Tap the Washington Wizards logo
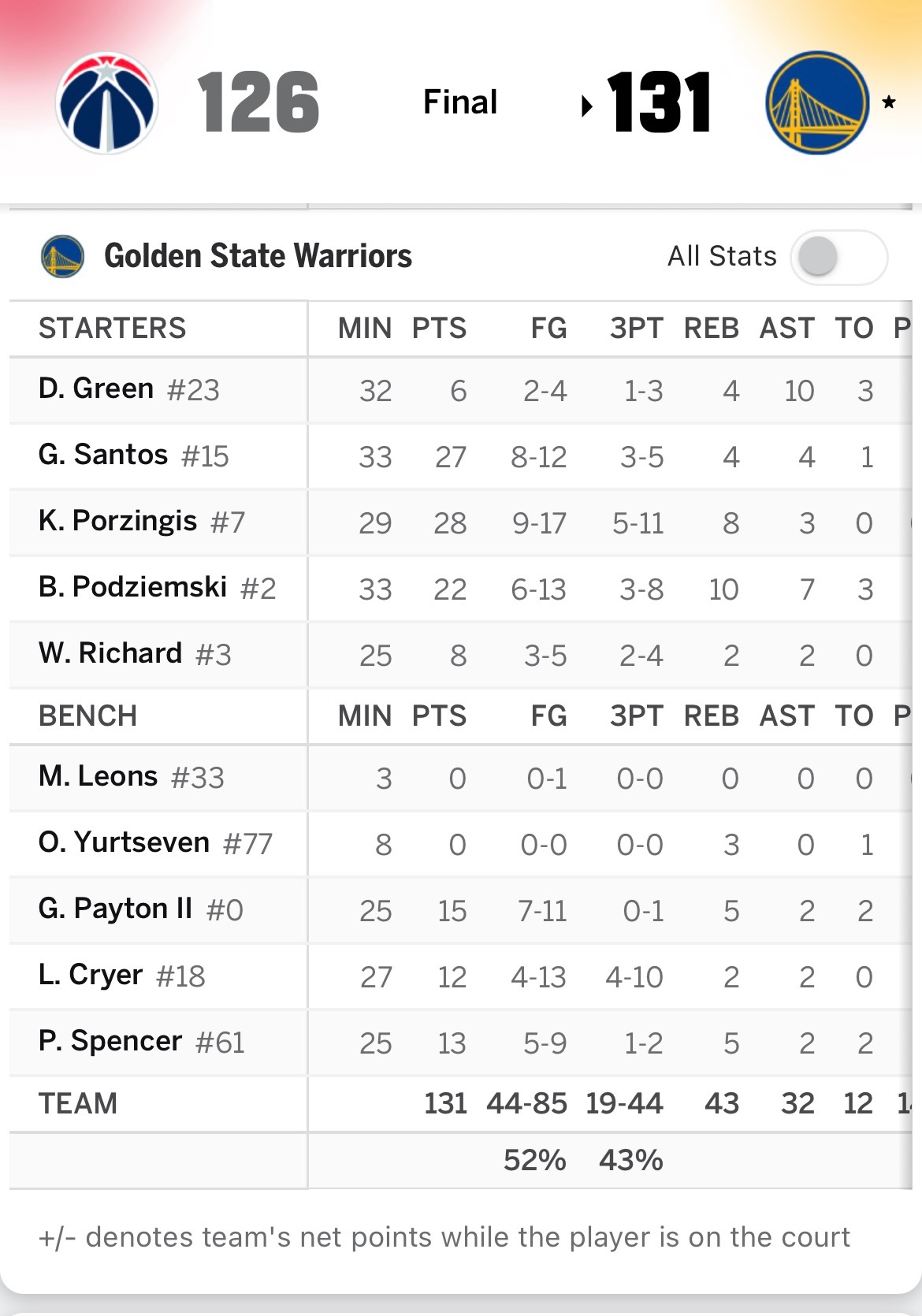Screen dimensions: 922x1316 107,102
